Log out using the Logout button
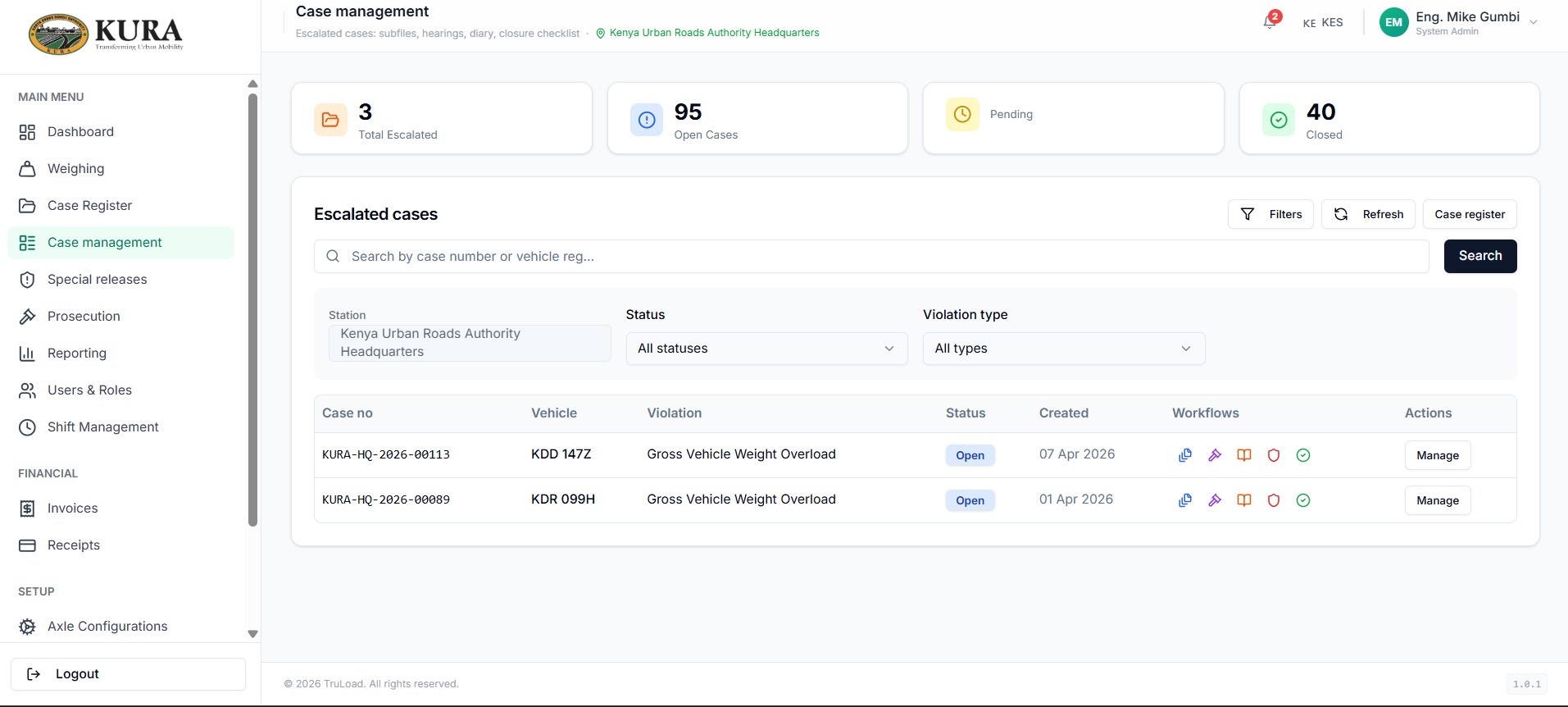This screenshot has height=707, width=1568. coord(128,674)
